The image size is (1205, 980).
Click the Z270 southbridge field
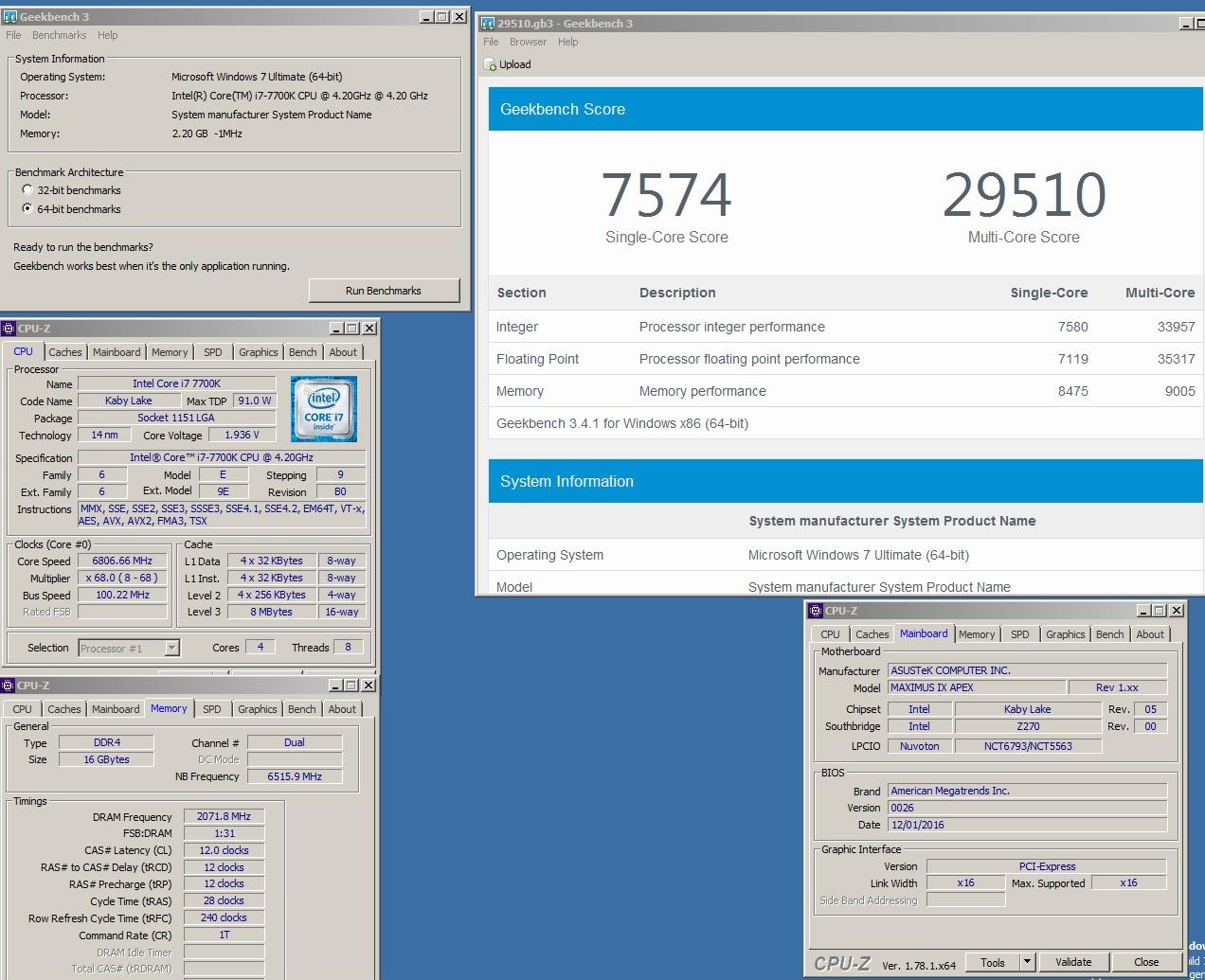1028,726
